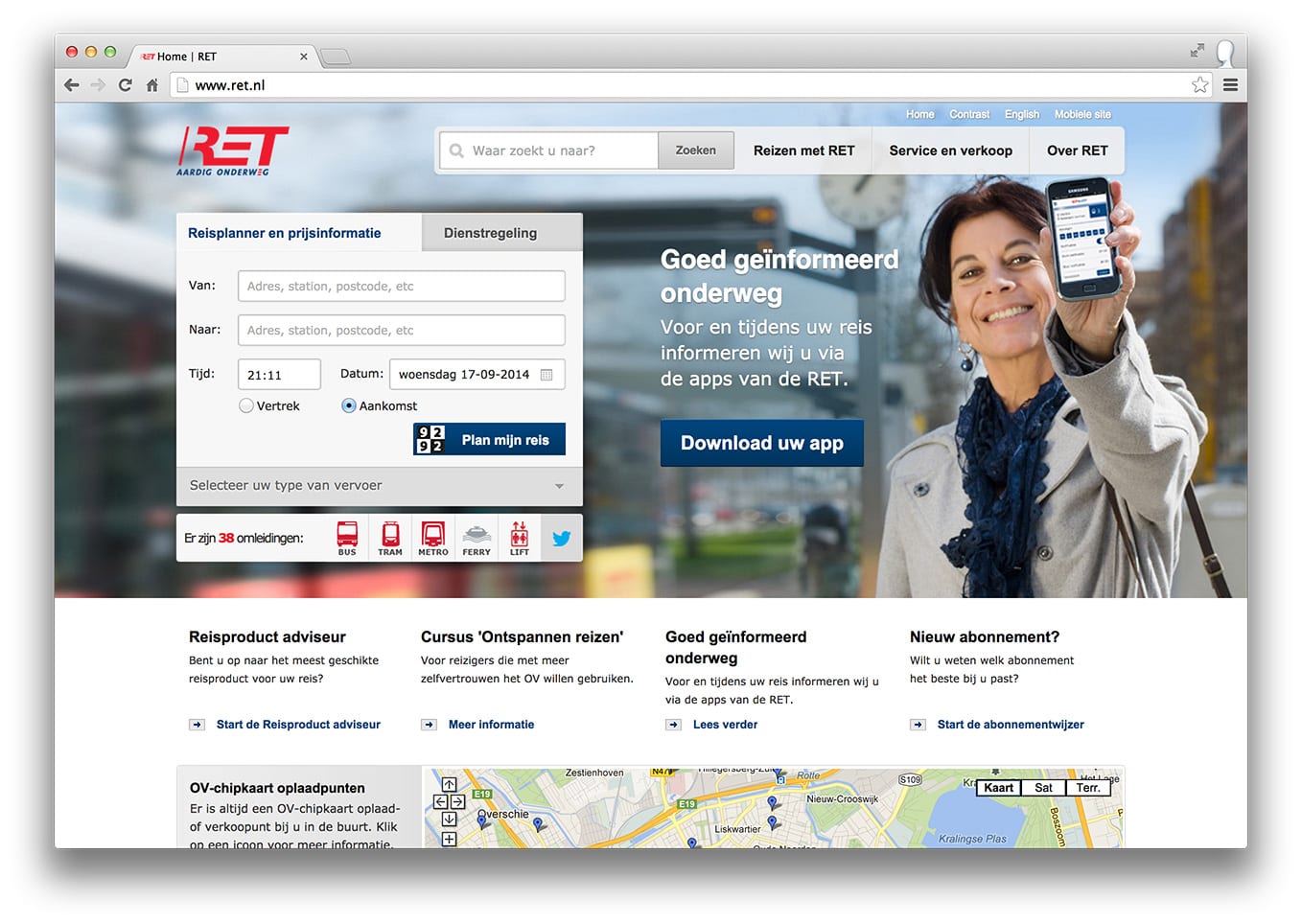This screenshot has width=1302, height=924.
Task: Select the Tram transport icon
Action: [x=390, y=537]
